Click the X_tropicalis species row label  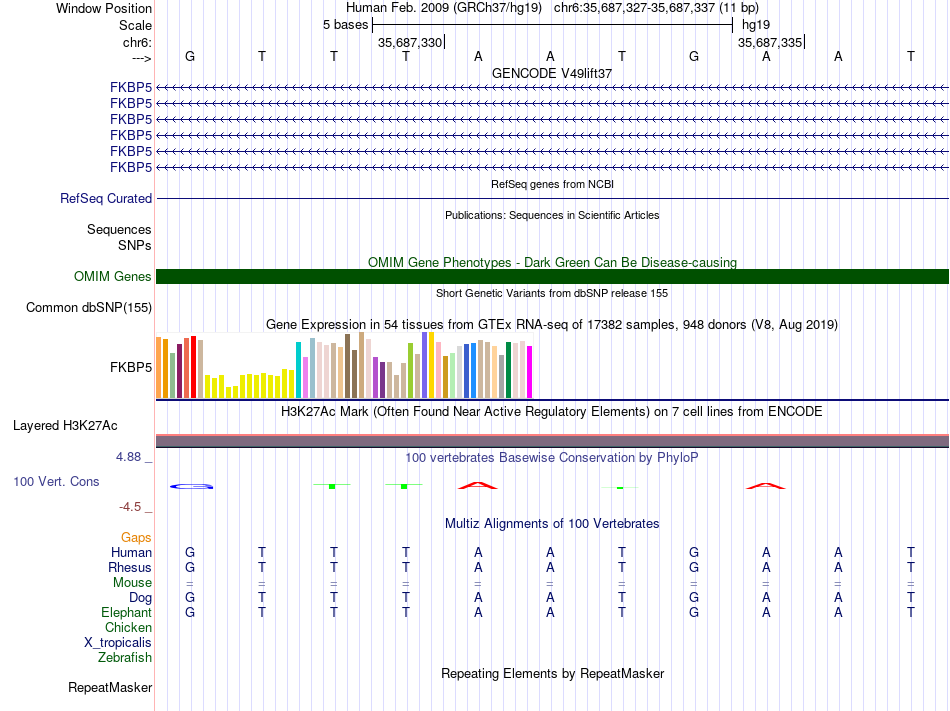click(x=118, y=643)
